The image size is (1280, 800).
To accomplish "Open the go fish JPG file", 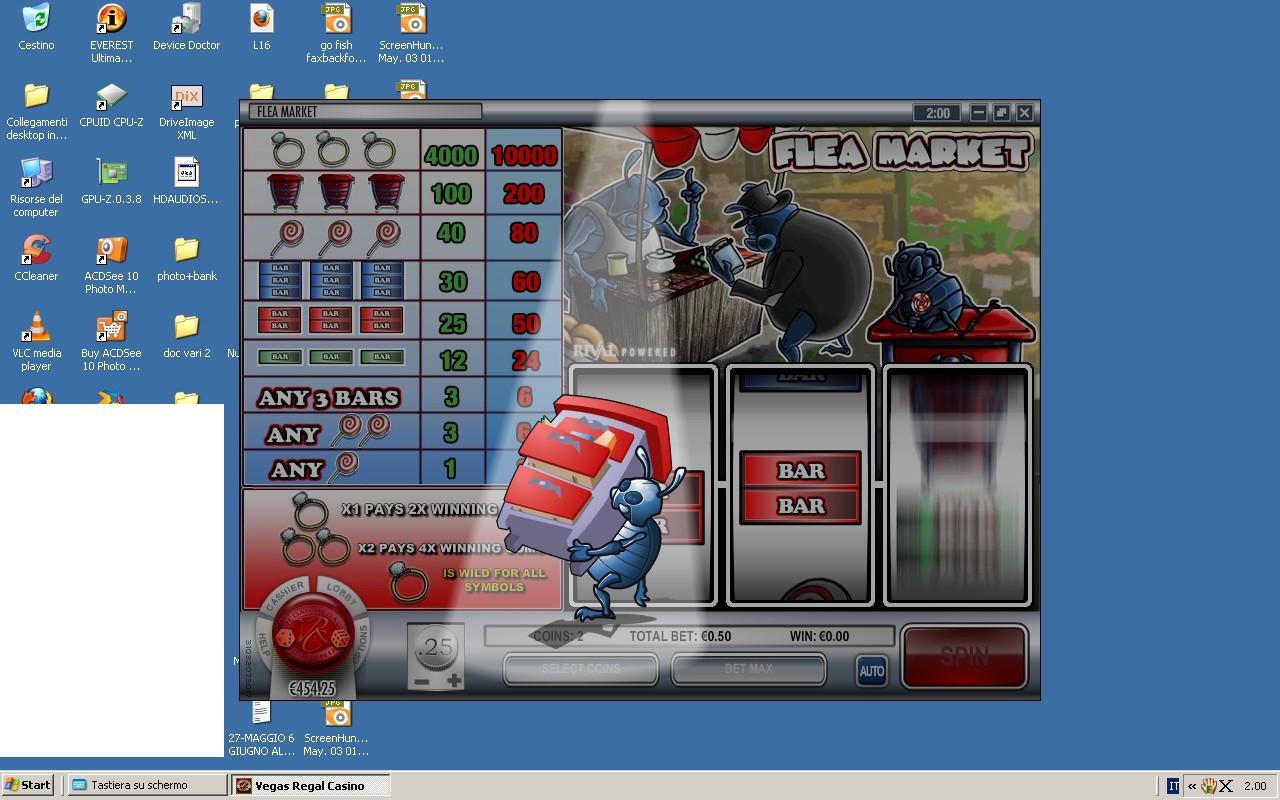I will [336, 33].
